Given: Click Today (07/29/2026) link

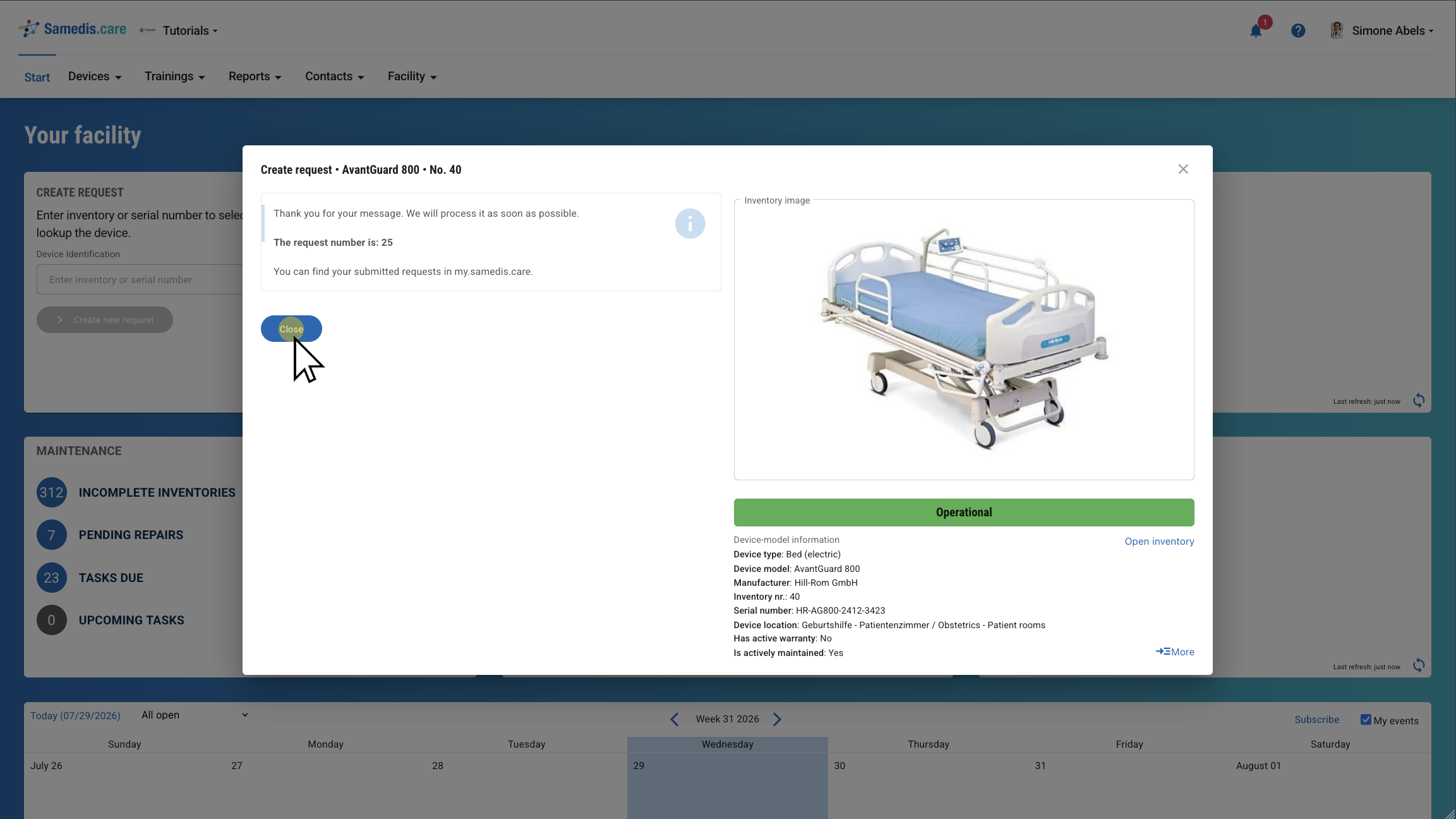Looking at the screenshot, I should click(x=75, y=715).
